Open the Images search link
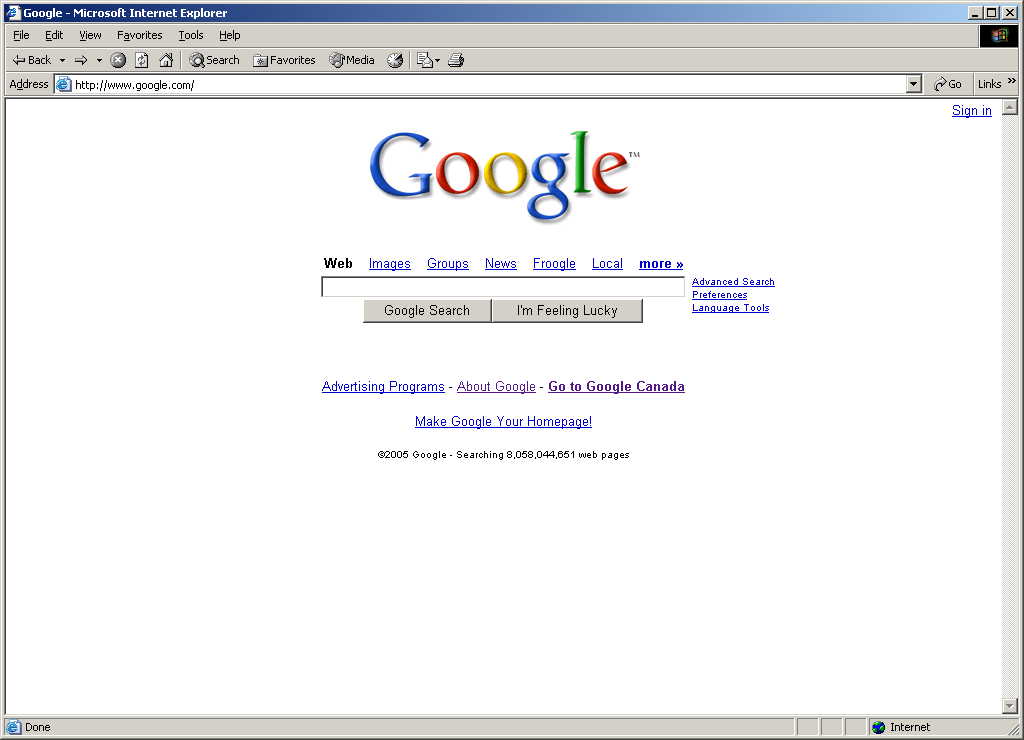Viewport: 1024px width, 740px height. click(x=389, y=264)
